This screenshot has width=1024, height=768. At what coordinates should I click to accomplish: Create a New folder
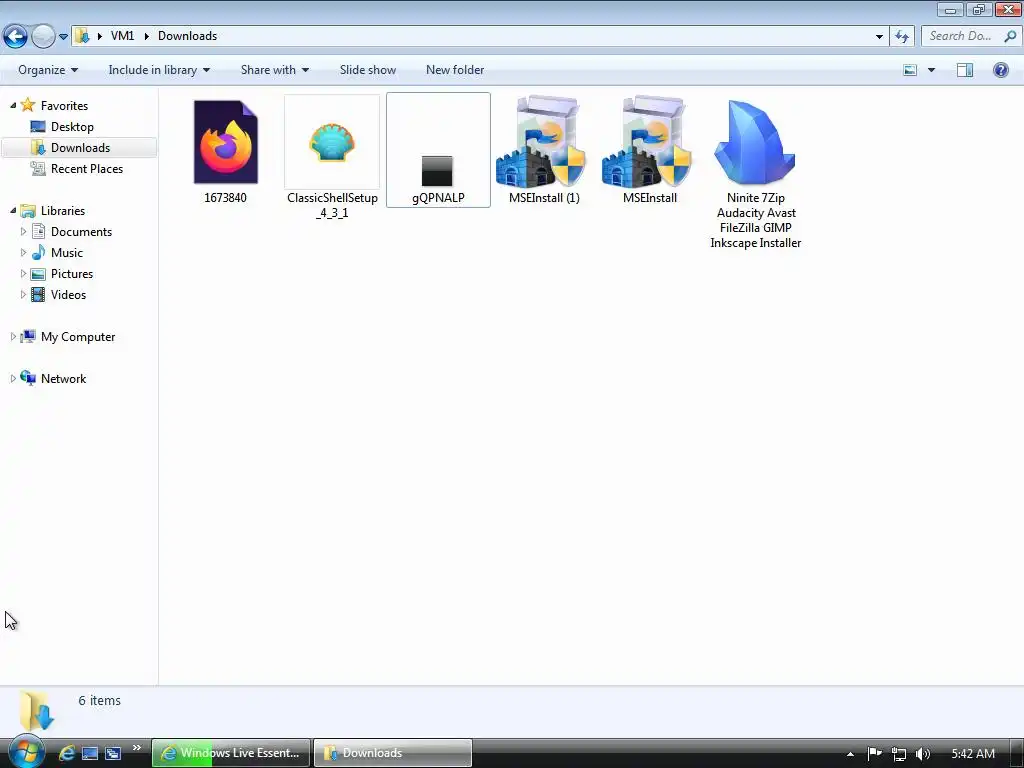click(455, 70)
